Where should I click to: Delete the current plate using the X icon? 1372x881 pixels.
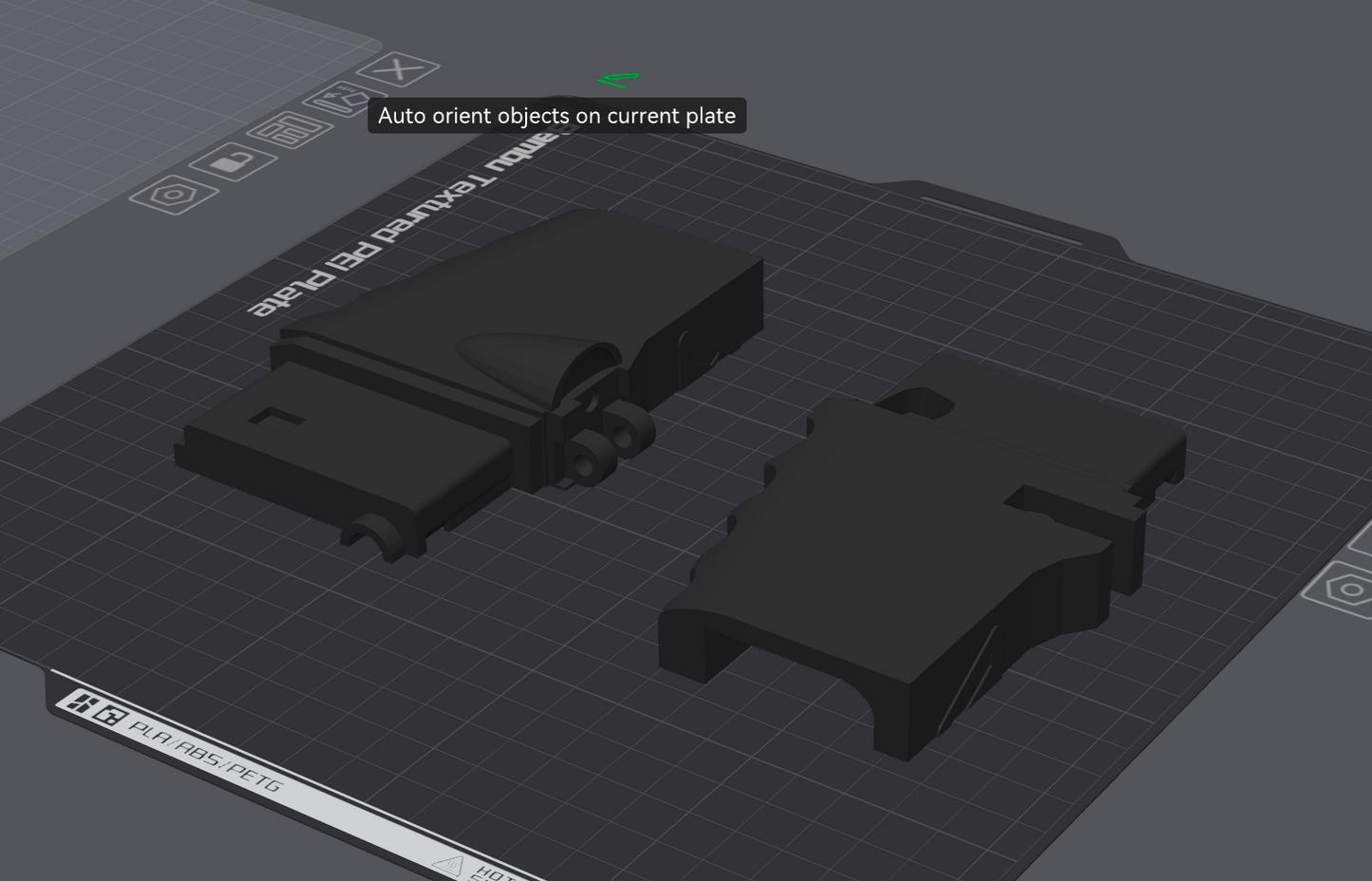click(399, 70)
